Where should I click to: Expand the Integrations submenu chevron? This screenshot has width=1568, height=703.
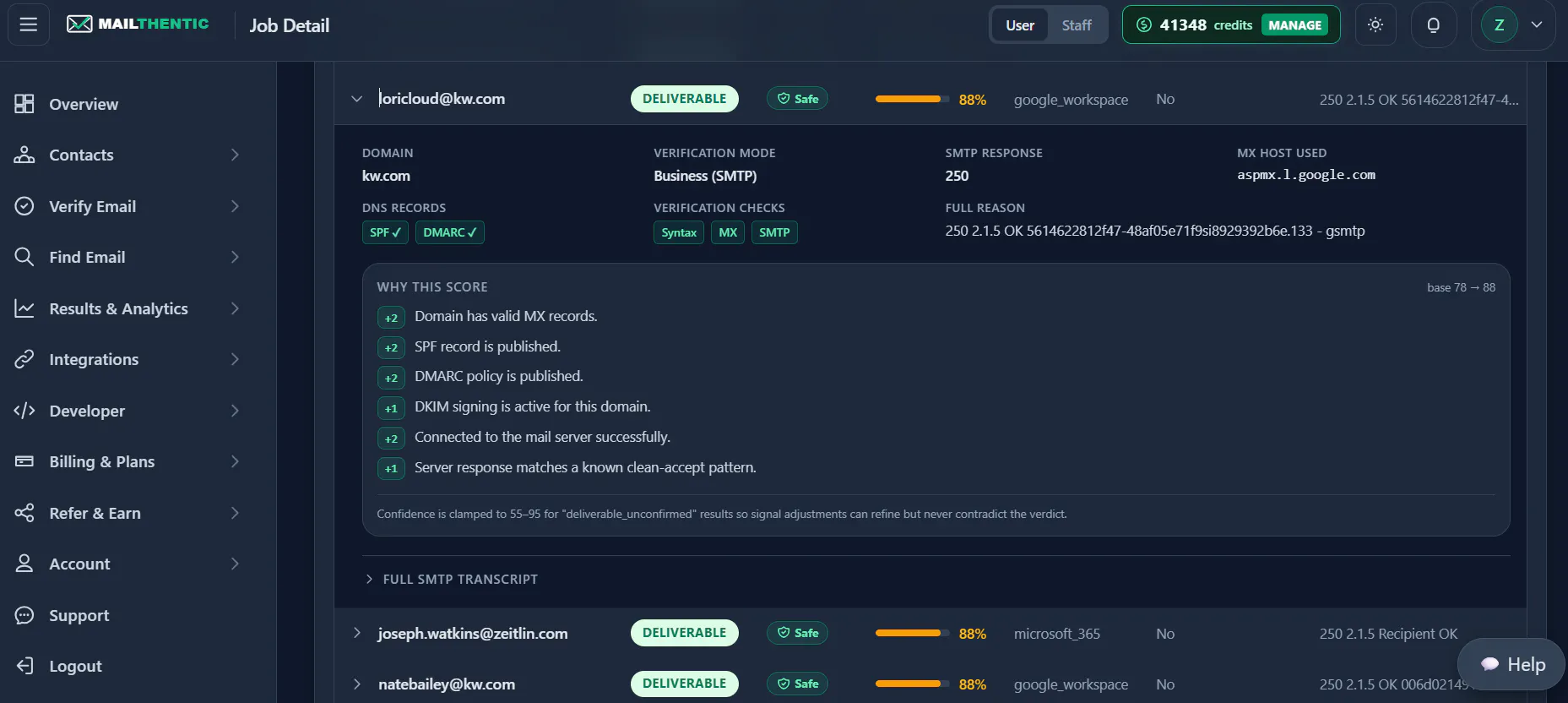click(x=235, y=359)
